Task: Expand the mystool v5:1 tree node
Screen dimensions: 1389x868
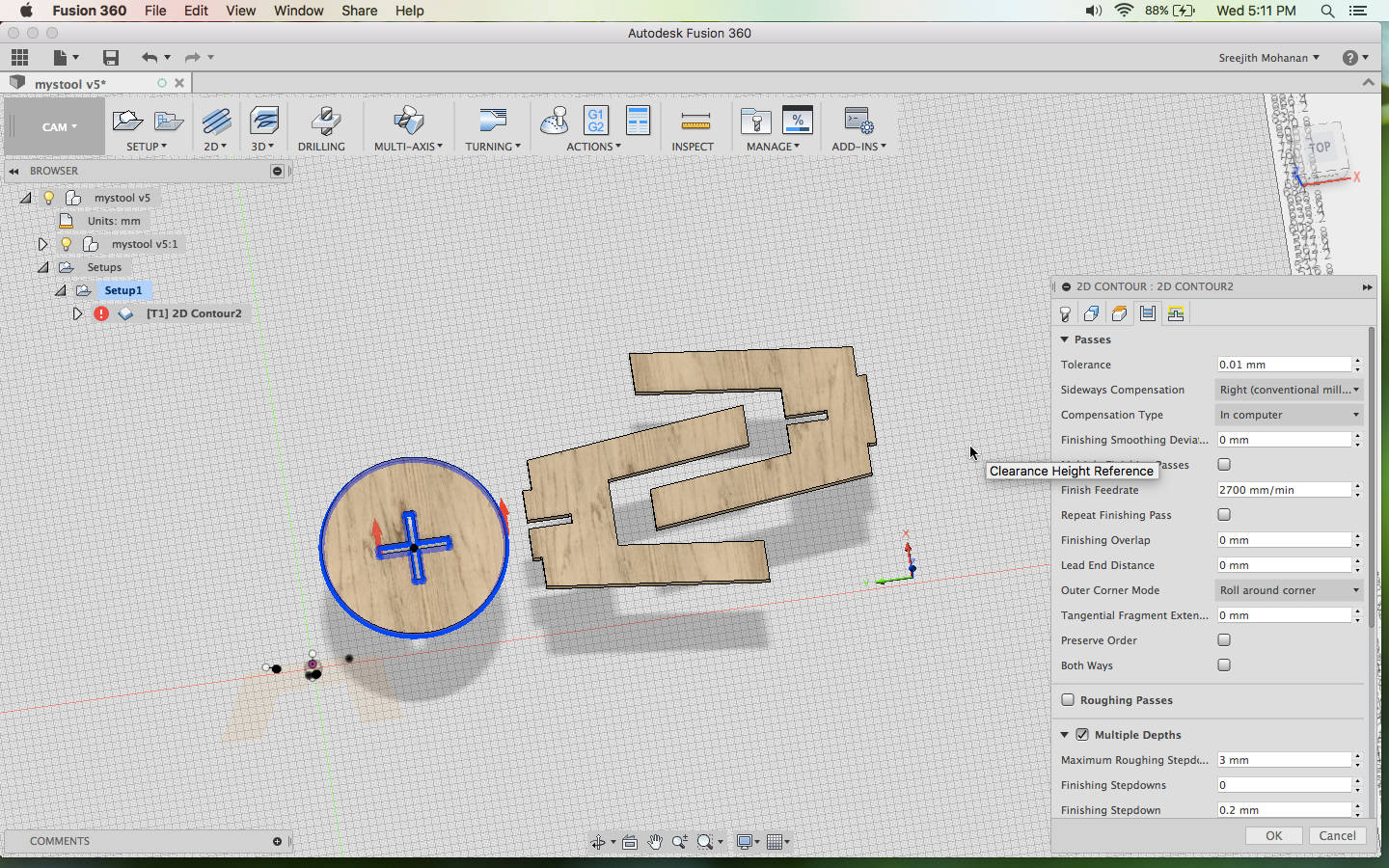Action: coord(42,244)
